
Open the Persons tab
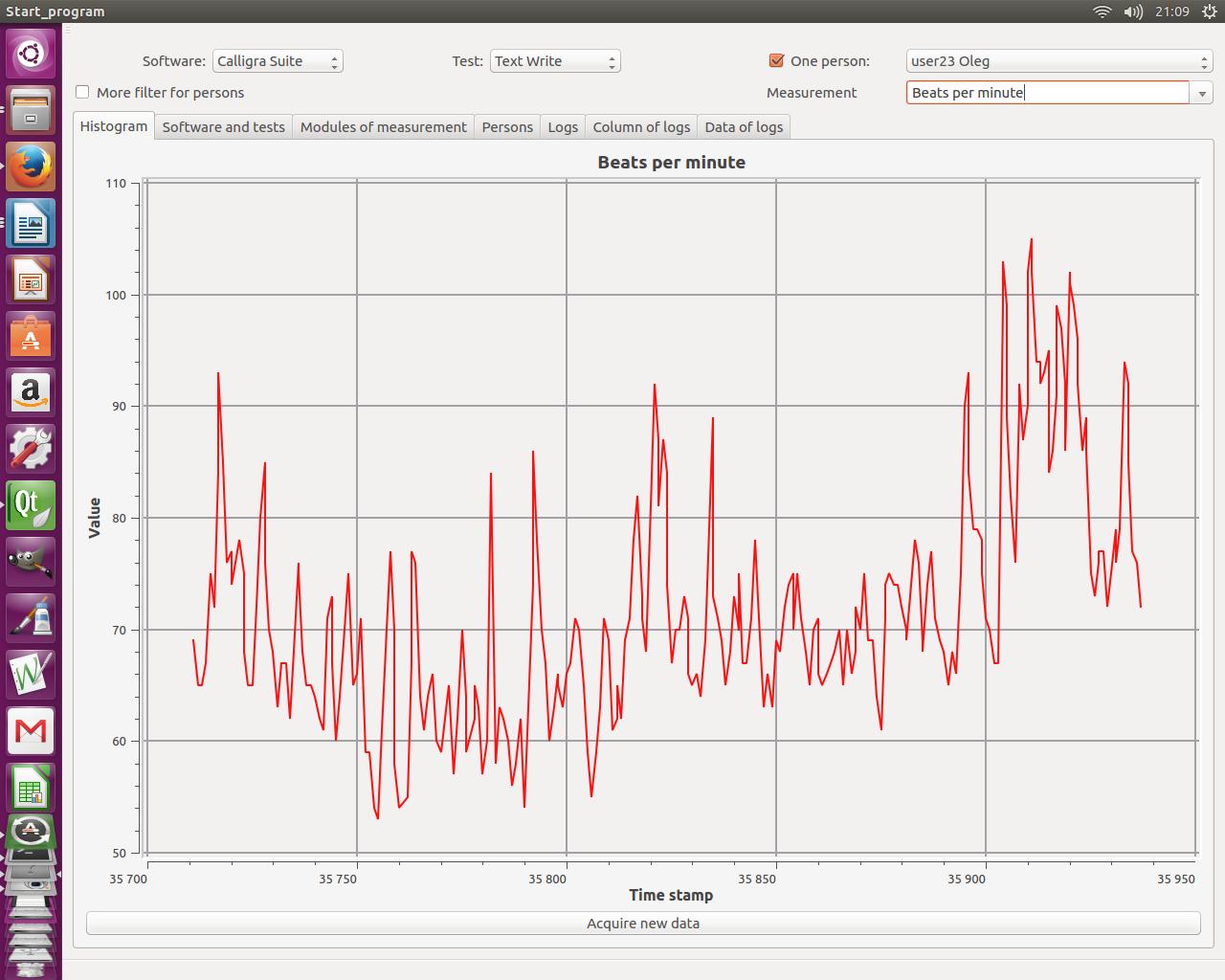coord(507,127)
